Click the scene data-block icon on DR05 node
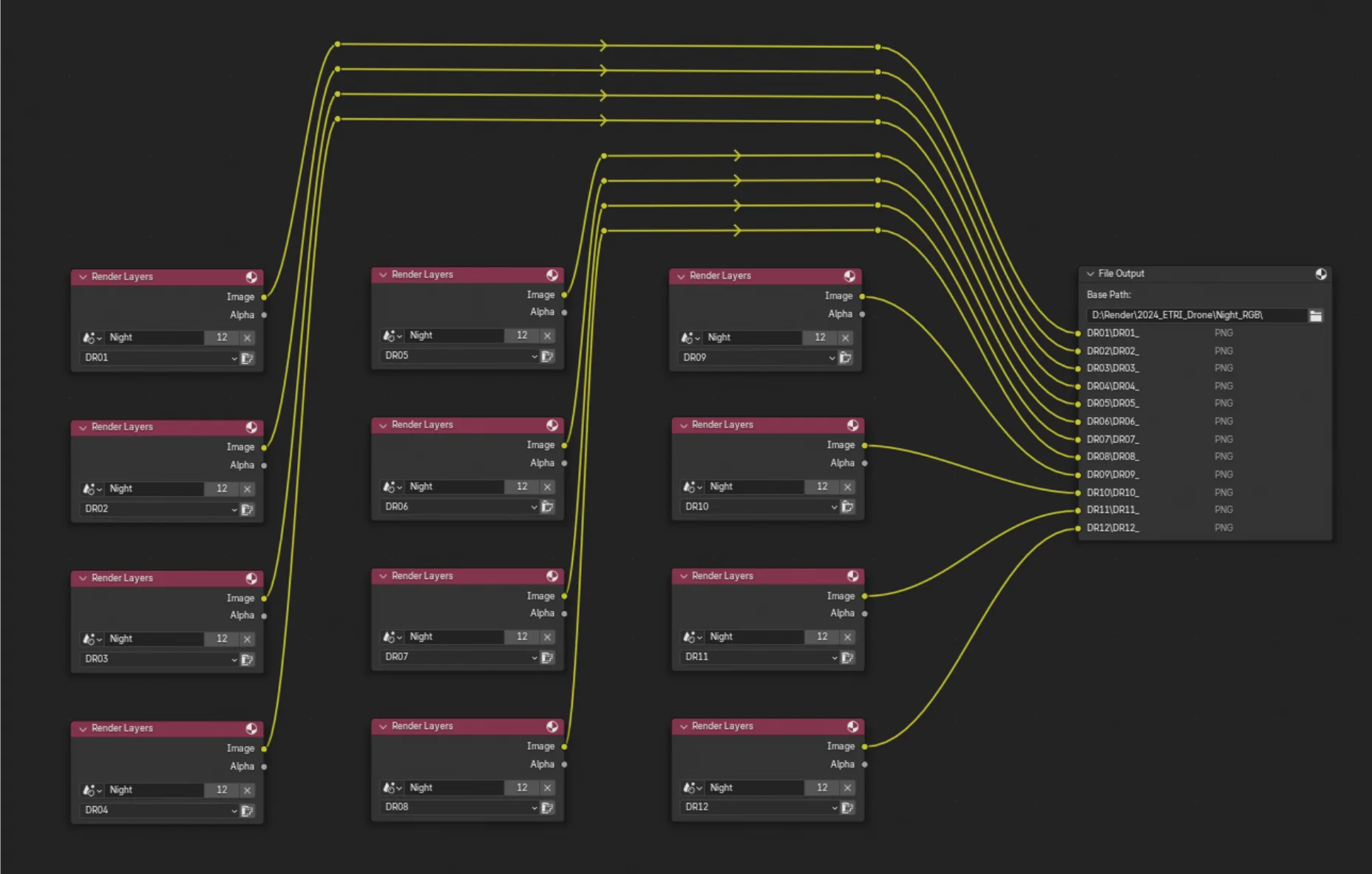The image size is (1372, 874). click(x=391, y=335)
